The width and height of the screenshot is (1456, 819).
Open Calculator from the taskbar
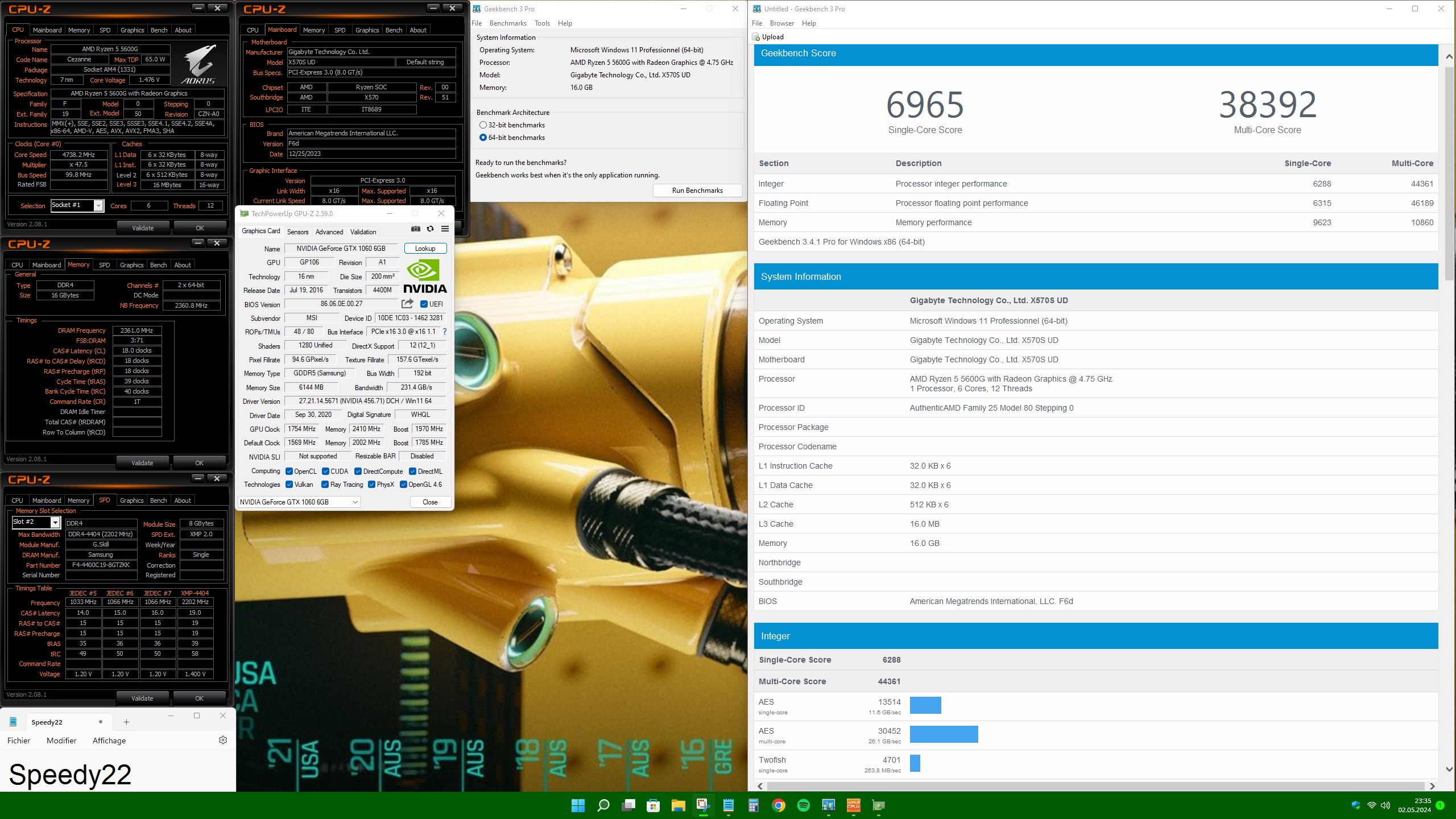[x=753, y=805]
